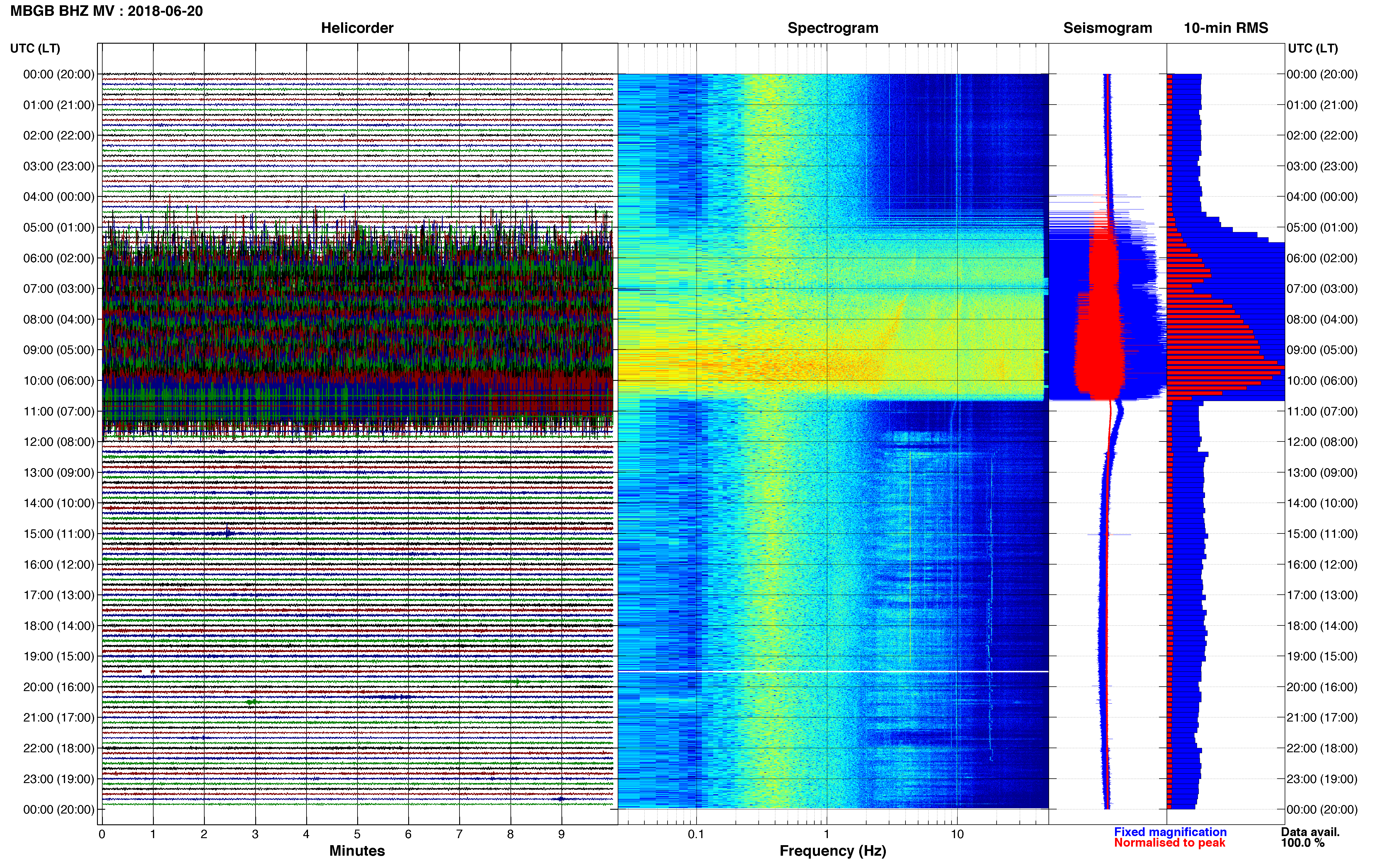Click the 100.0 % data availability value
This screenshot has height=868, width=1389.
(x=1303, y=843)
